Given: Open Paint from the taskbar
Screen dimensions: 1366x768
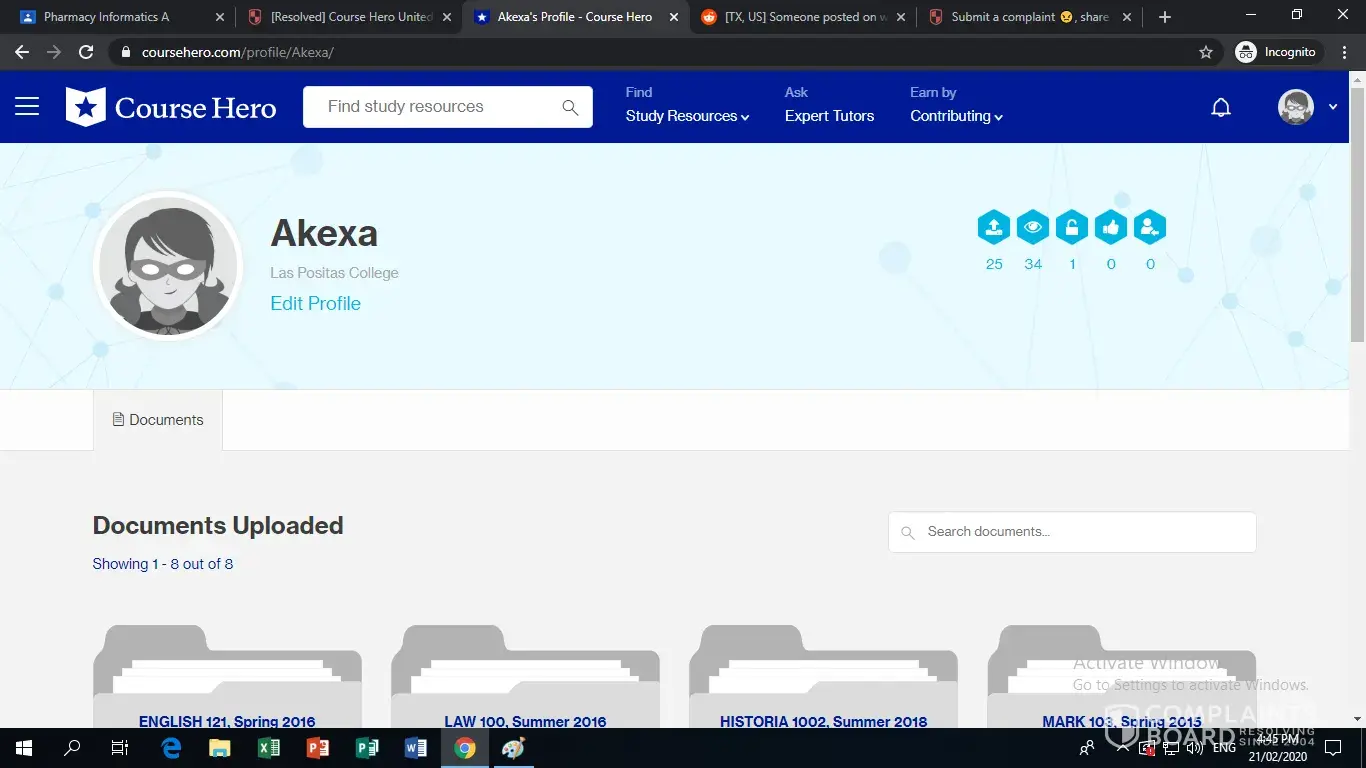Looking at the screenshot, I should click(x=514, y=748).
